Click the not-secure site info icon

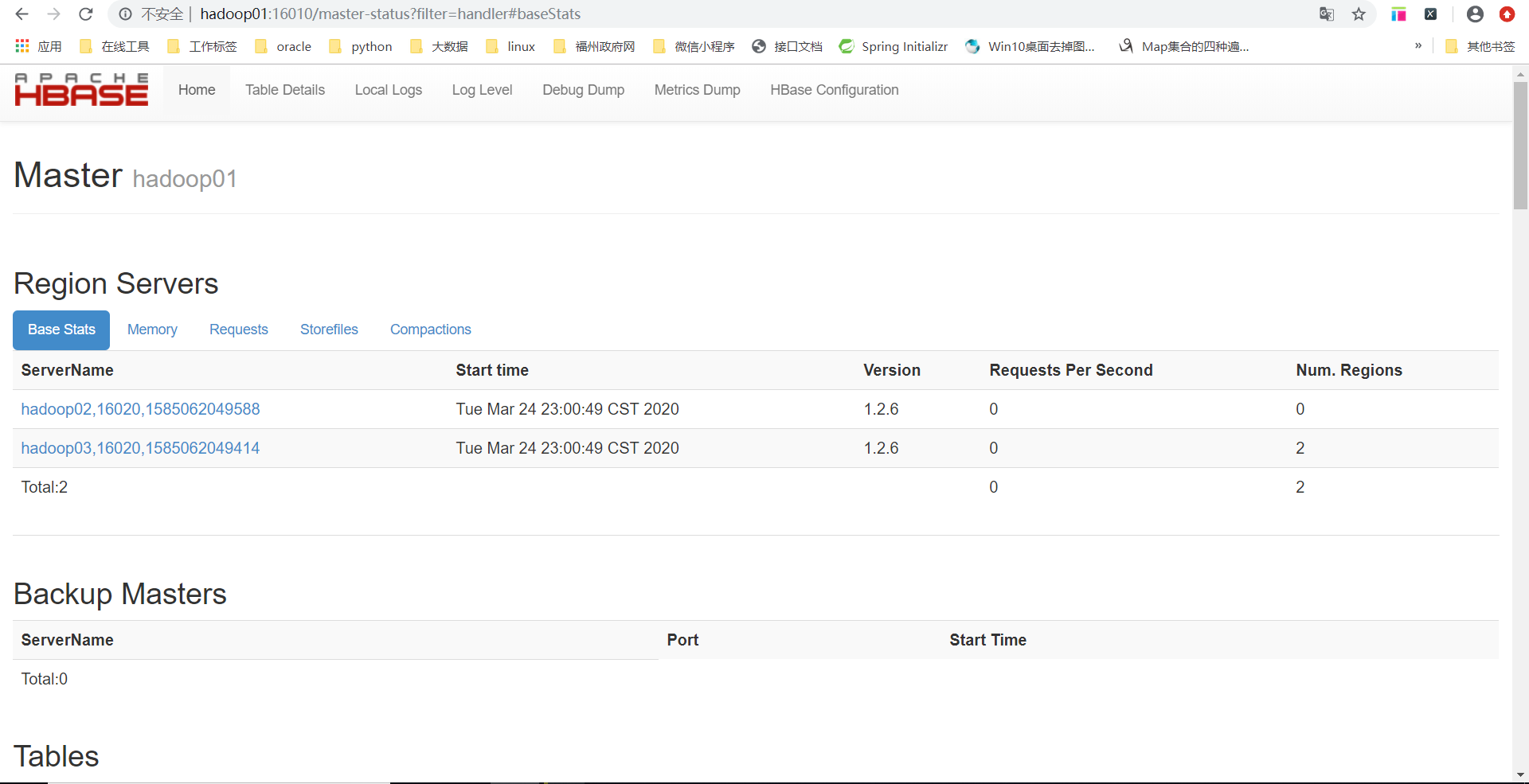tap(126, 14)
